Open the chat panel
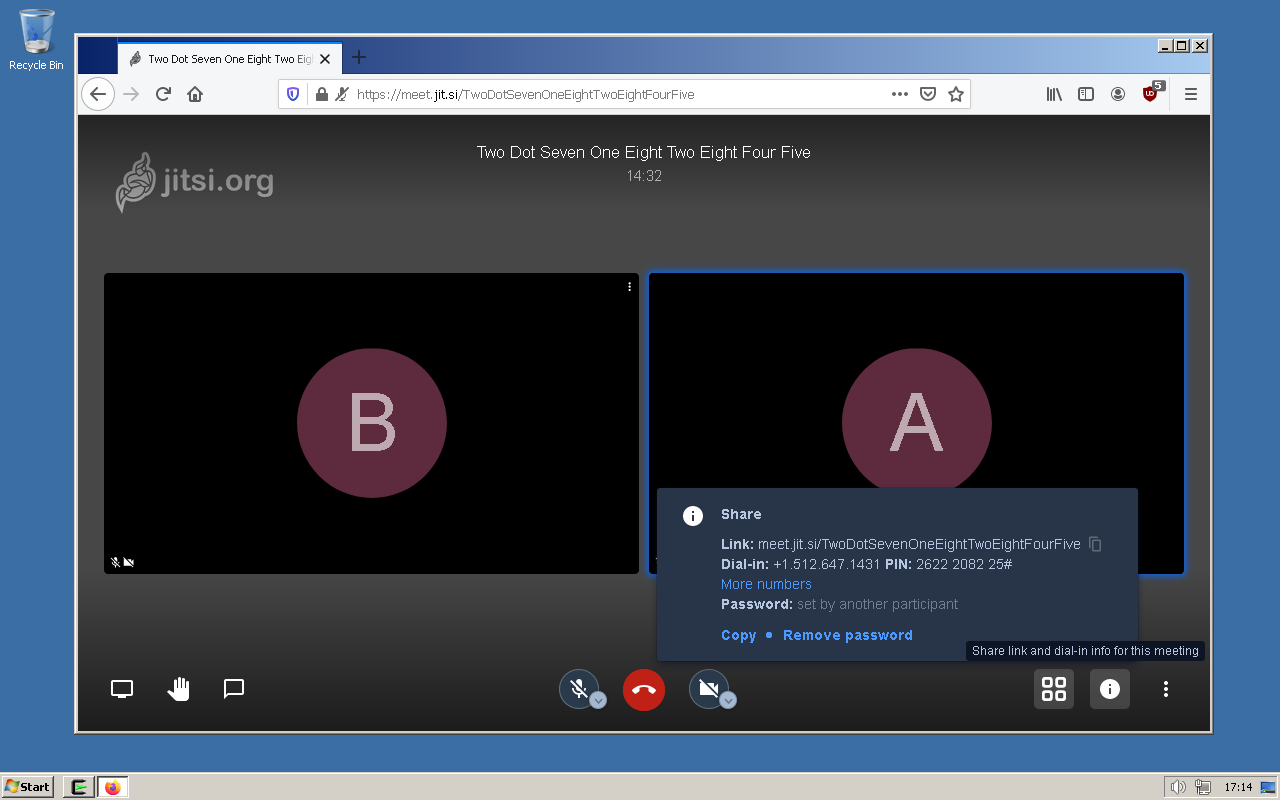This screenshot has height=800, width=1280. [x=234, y=689]
